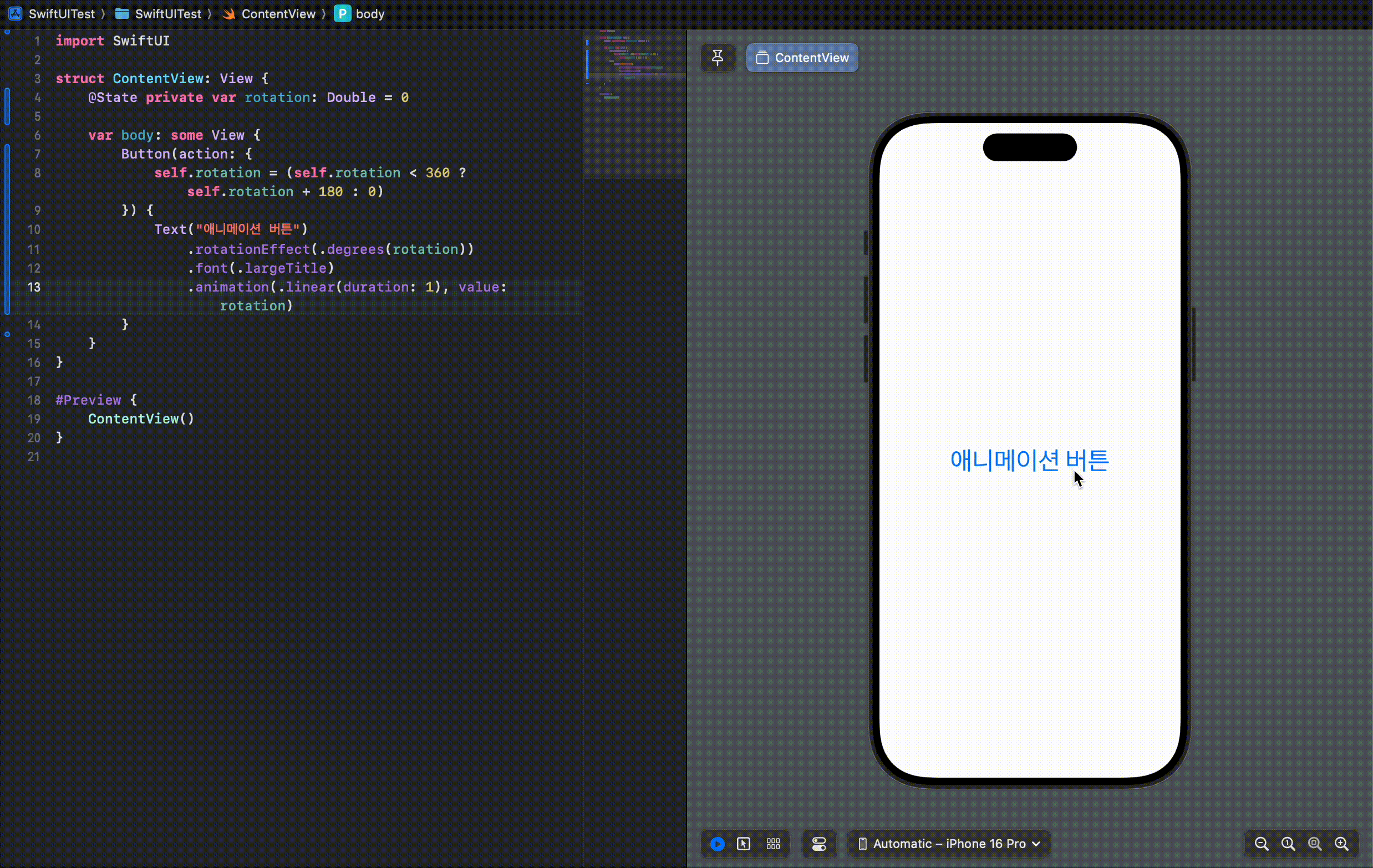Tap the 애니메이션 버튼 in the preview
The width and height of the screenshot is (1373, 868).
pyautogui.click(x=1029, y=461)
